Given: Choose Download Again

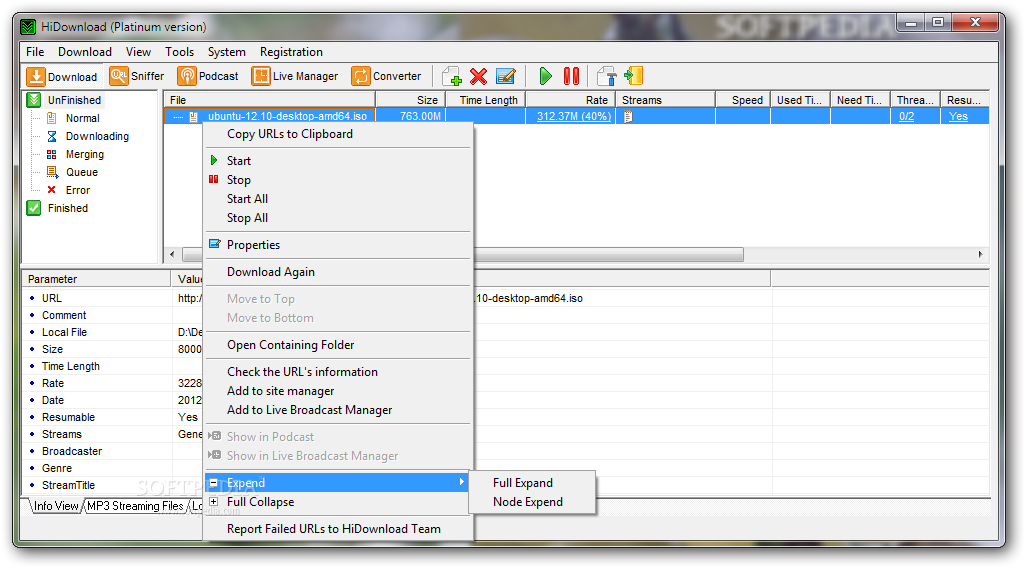Looking at the screenshot, I should [x=338, y=272].
